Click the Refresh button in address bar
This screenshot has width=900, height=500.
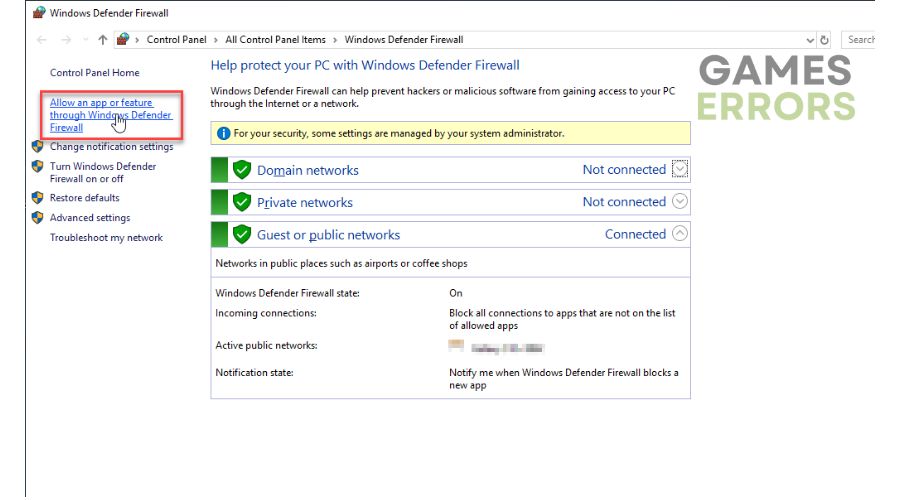[824, 40]
